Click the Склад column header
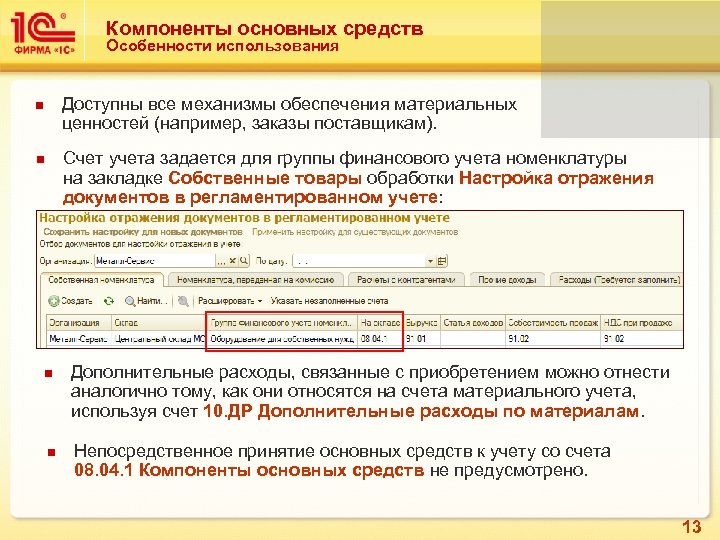This screenshot has height=540, width=720. pos(159,323)
